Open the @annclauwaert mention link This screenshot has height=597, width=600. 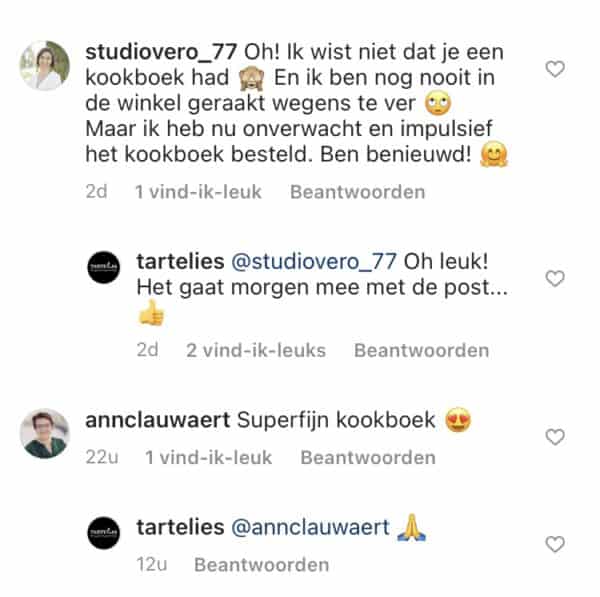coord(310,527)
